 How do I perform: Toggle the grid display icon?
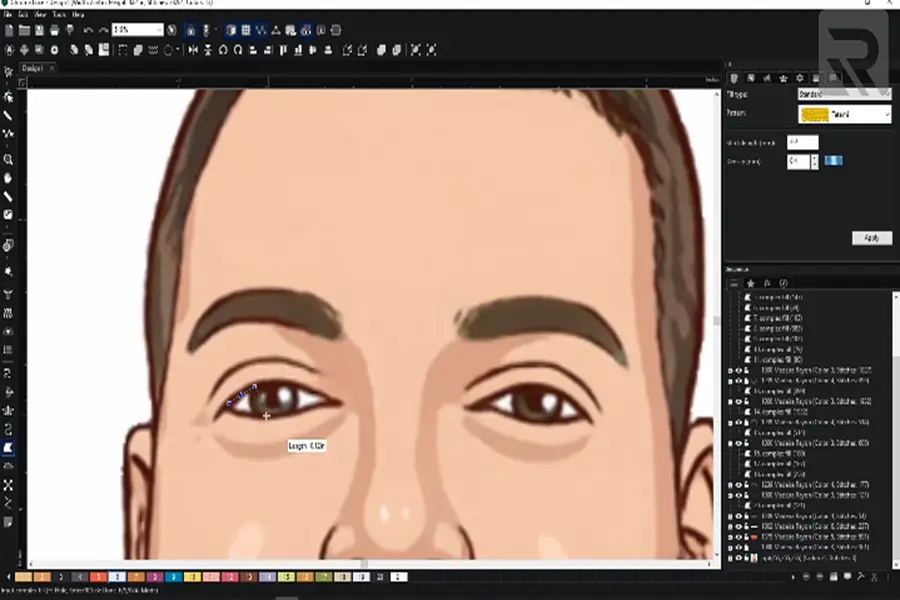click(x=246, y=30)
